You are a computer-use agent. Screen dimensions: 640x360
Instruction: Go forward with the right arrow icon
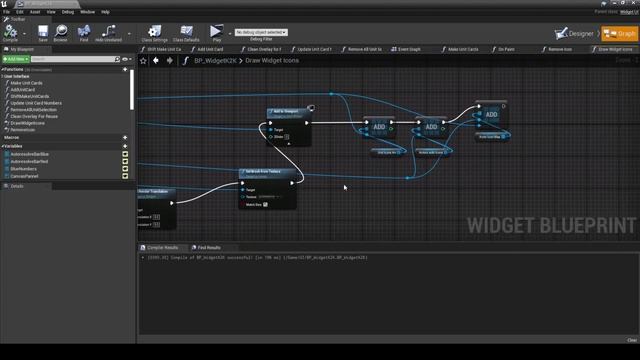169,60
